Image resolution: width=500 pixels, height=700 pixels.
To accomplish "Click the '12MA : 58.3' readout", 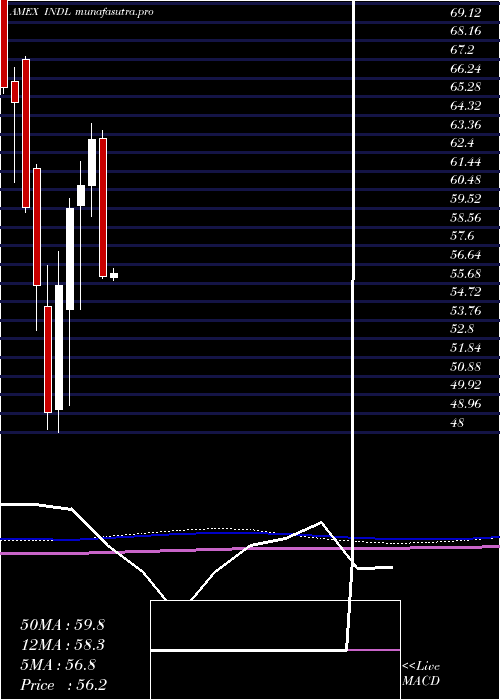I will coord(62,645).
